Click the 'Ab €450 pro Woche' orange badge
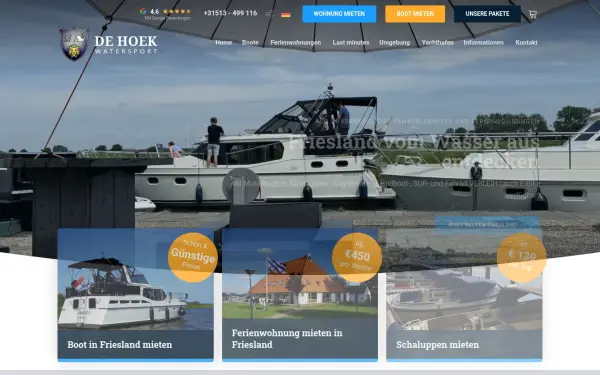Image resolution: width=600 pixels, height=375 pixels. coord(357,257)
